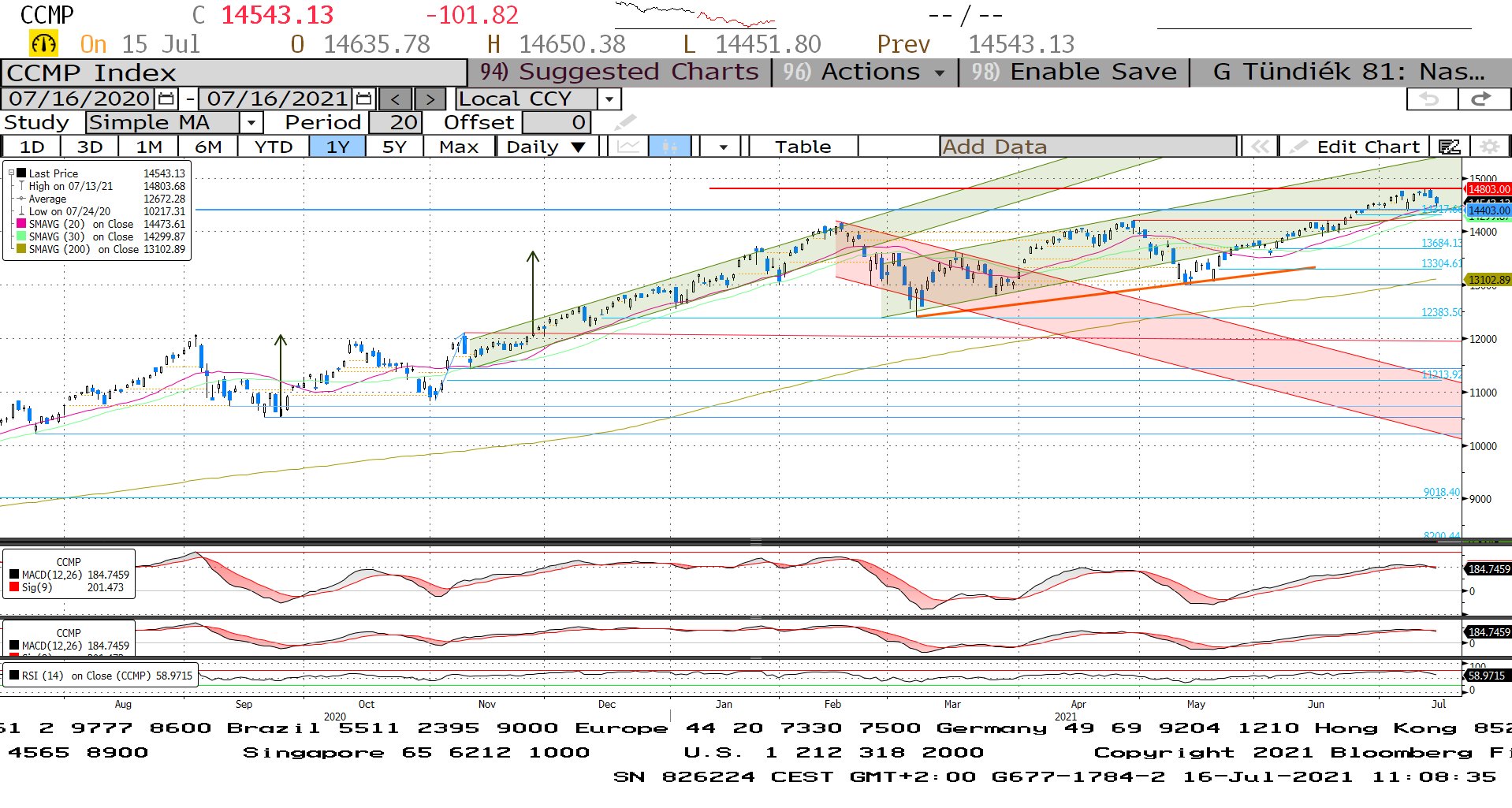
Task: Open chart settings gear icon
Action: tap(1489, 147)
